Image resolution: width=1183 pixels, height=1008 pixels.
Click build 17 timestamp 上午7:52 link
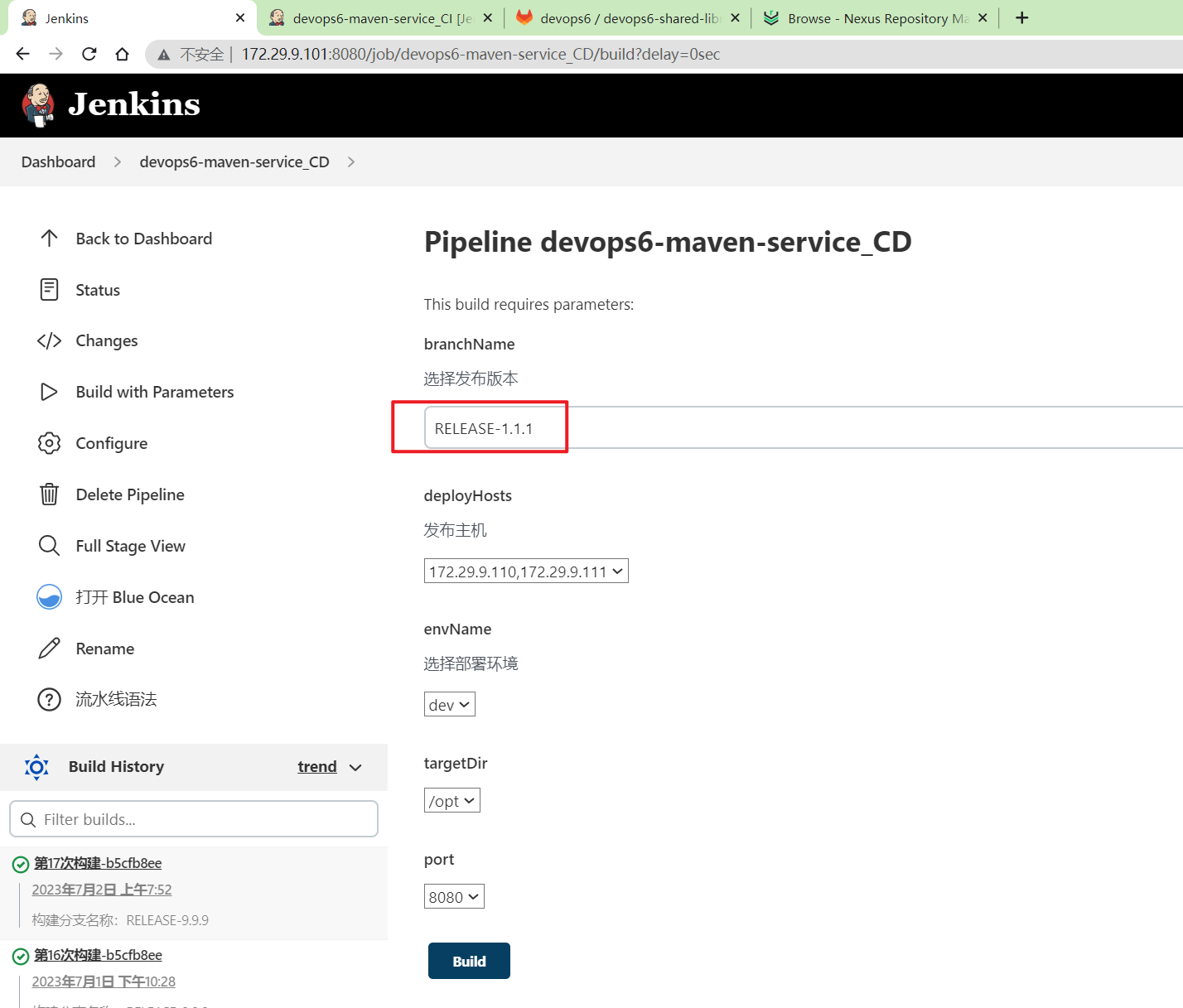point(102,890)
